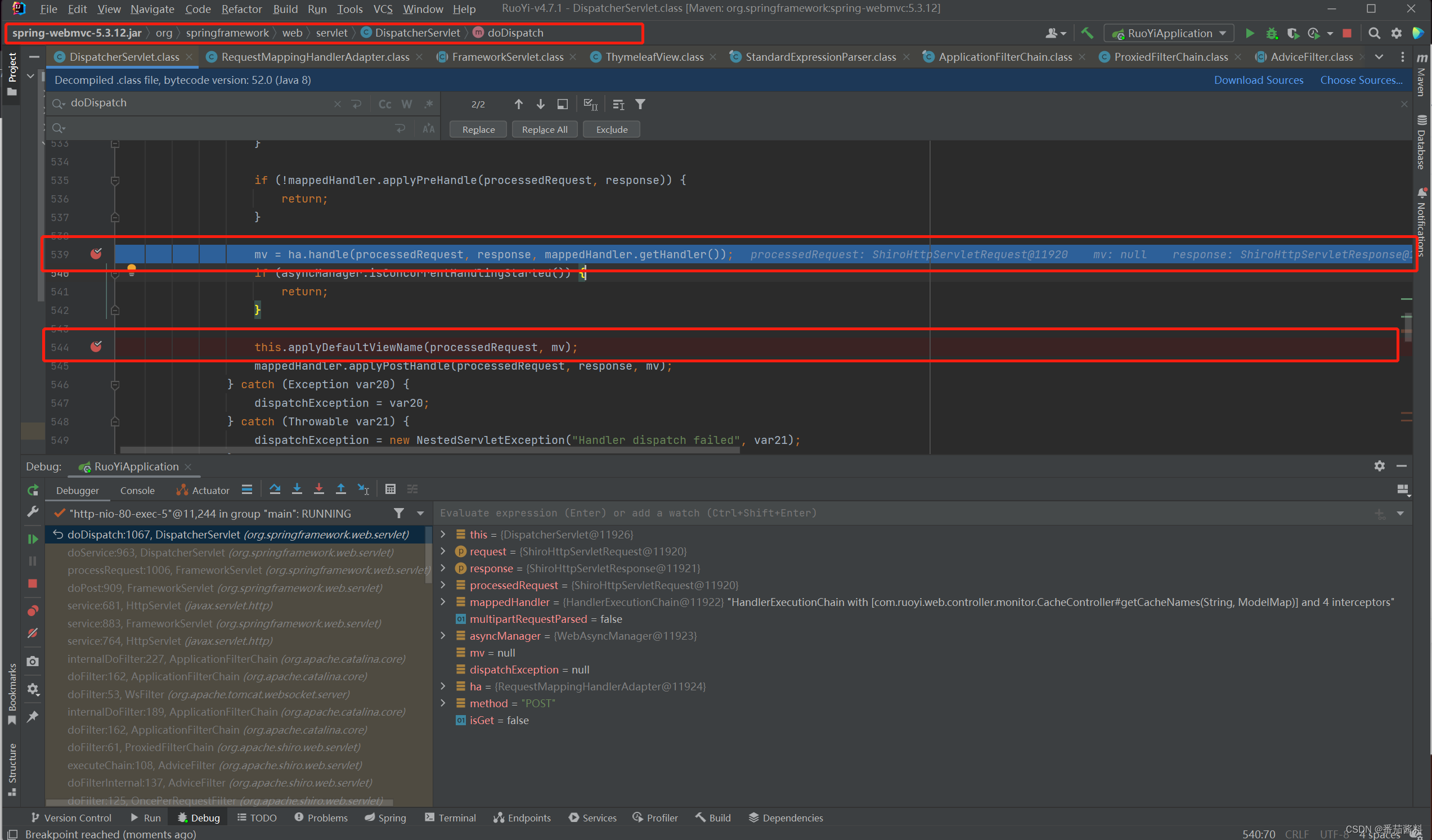Click the doDispatch search input field
1432x840 pixels.
click(199, 104)
